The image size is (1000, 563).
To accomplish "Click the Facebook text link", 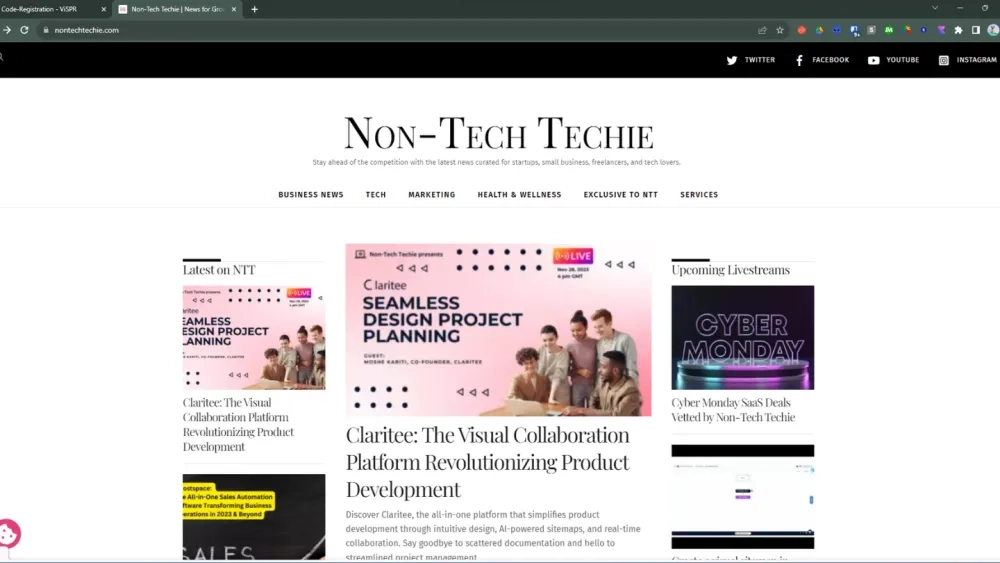I will click(x=830, y=60).
